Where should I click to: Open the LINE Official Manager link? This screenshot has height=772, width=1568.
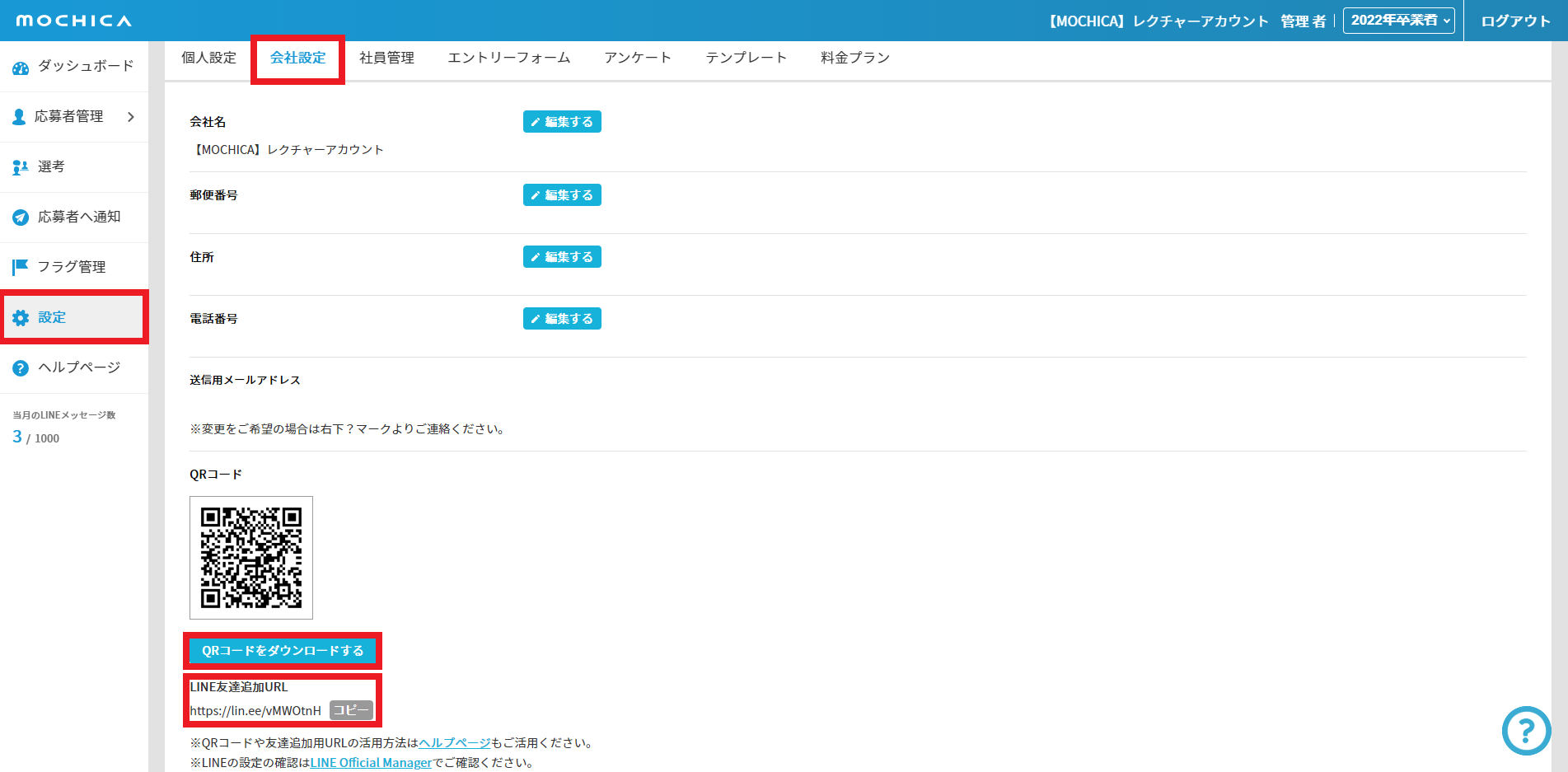pyautogui.click(x=371, y=763)
